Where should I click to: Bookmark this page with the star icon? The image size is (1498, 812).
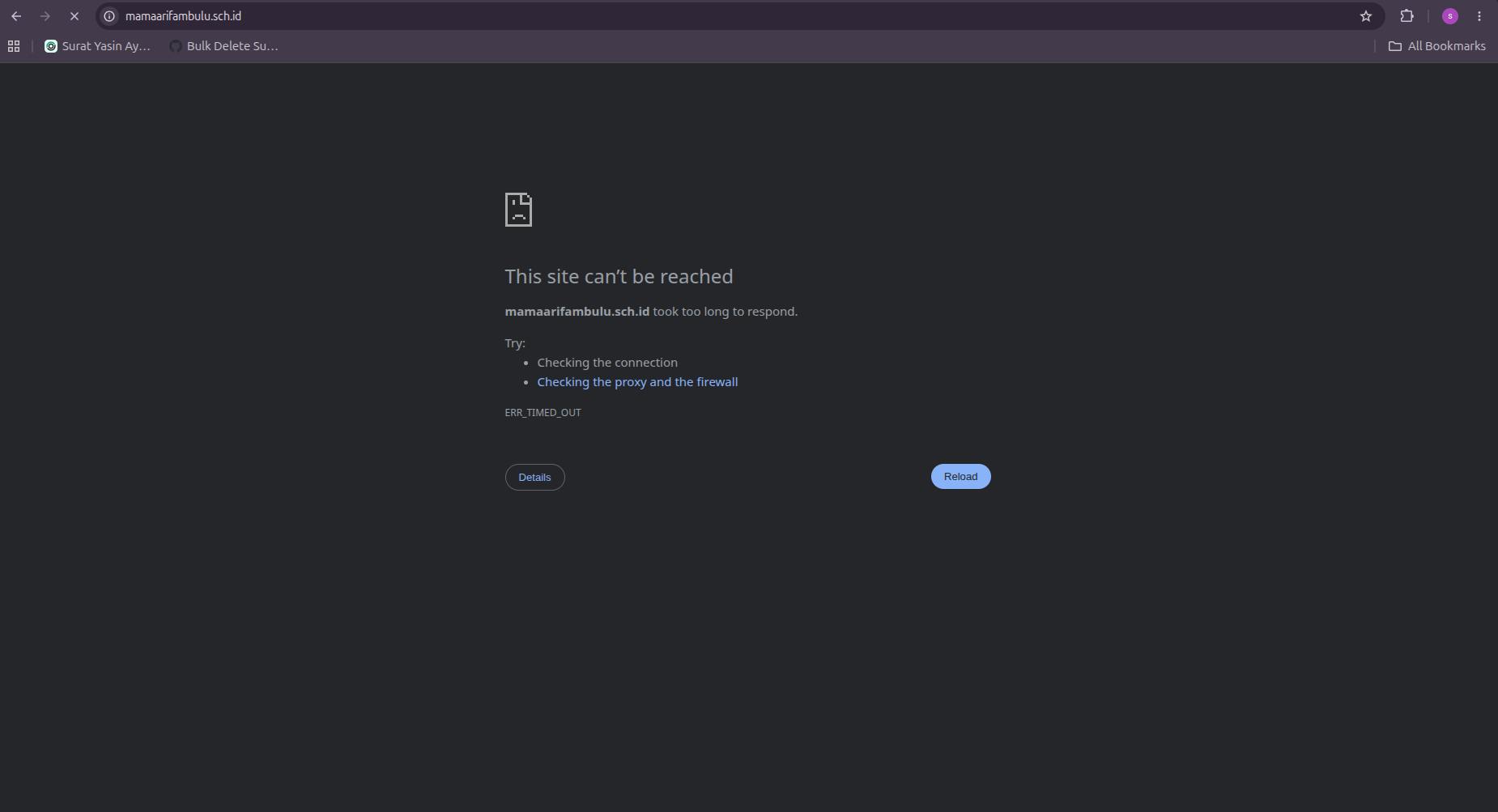(x=1366, y=16)
